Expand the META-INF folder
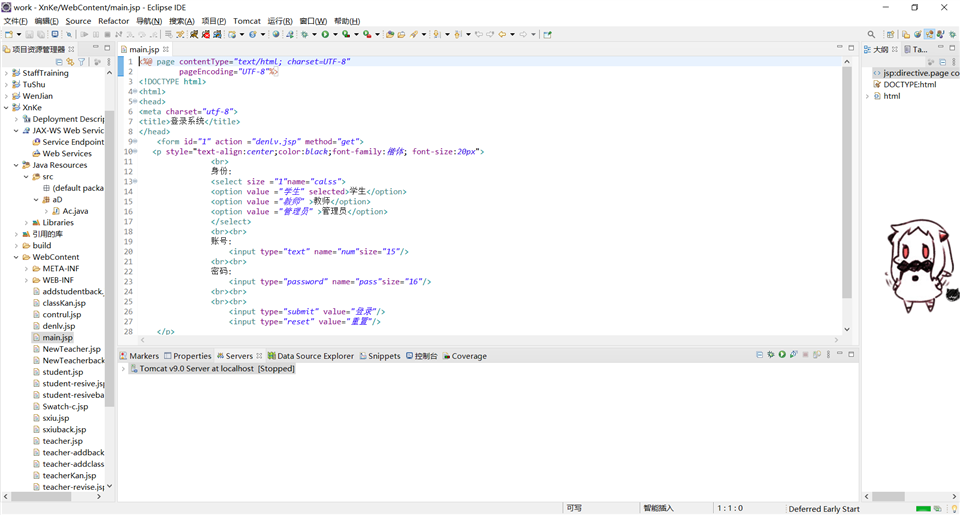960x515 pixels. (26, 269)
